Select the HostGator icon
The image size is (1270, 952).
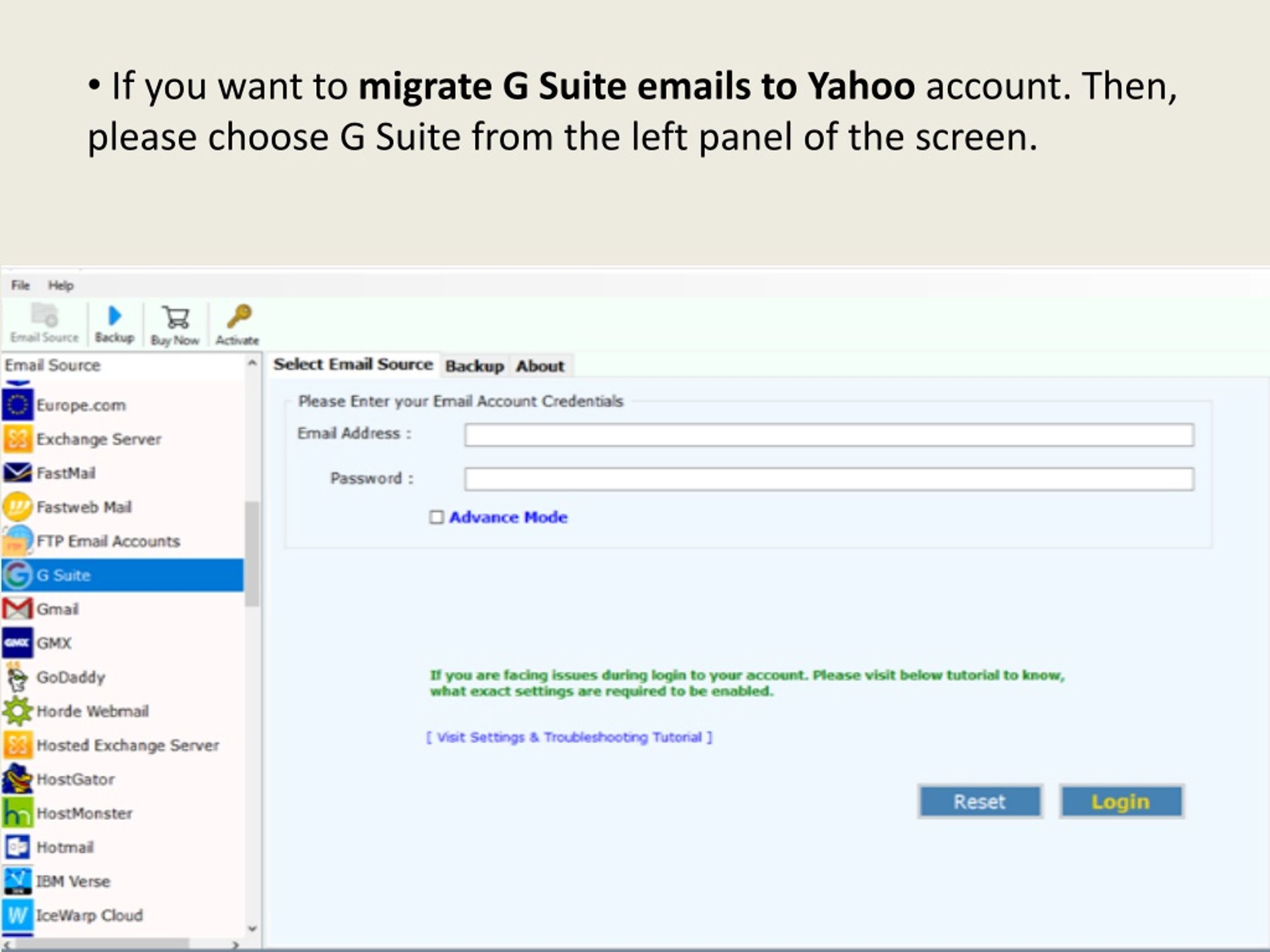[x=17, y=778]
